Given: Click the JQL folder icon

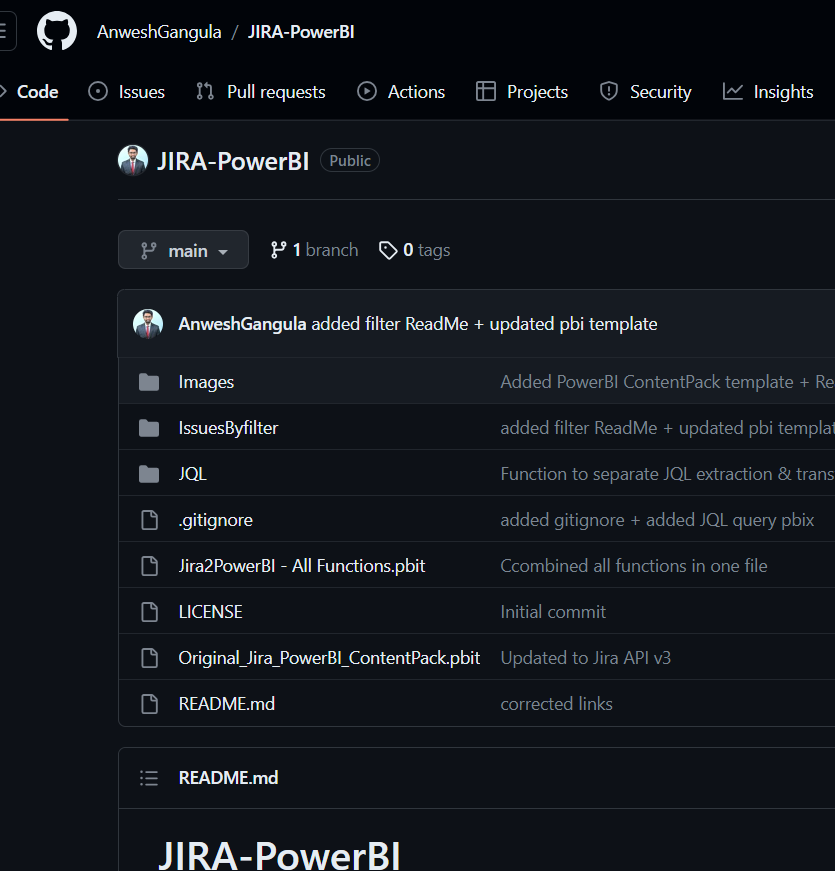Looking at the screenshot, I should pyautogui.click(x=149, y=474).
